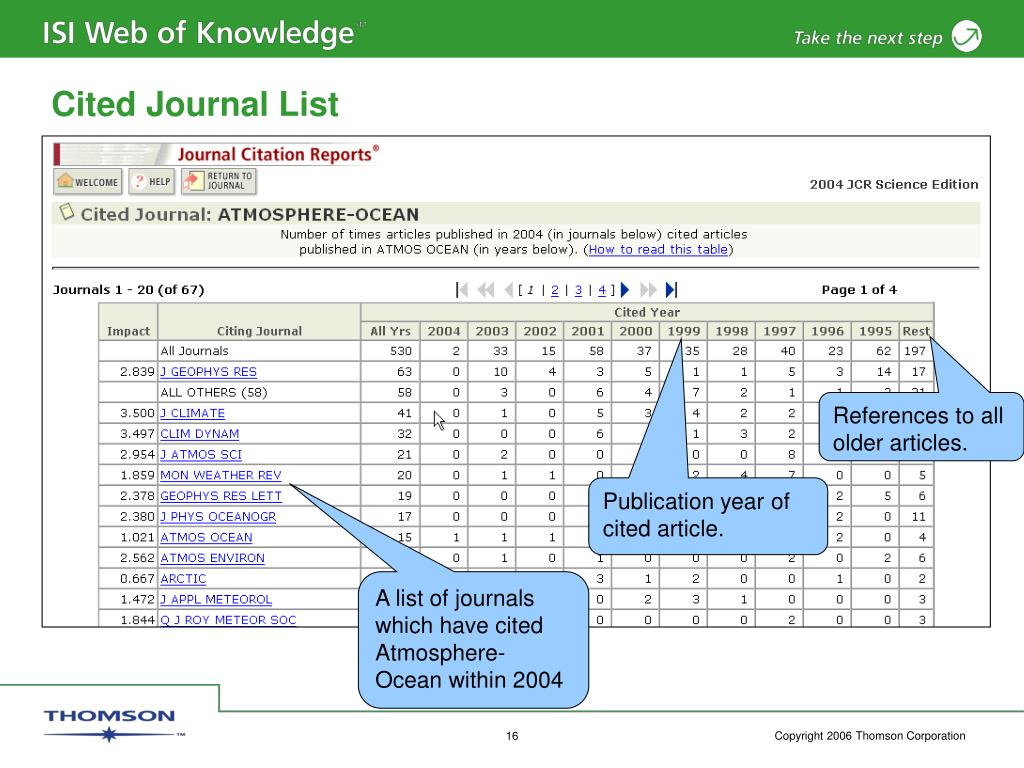Click the '1996' cited year column header
Image resolution: width=1024 pixels, height=768 pixels.
pos(827,331)
